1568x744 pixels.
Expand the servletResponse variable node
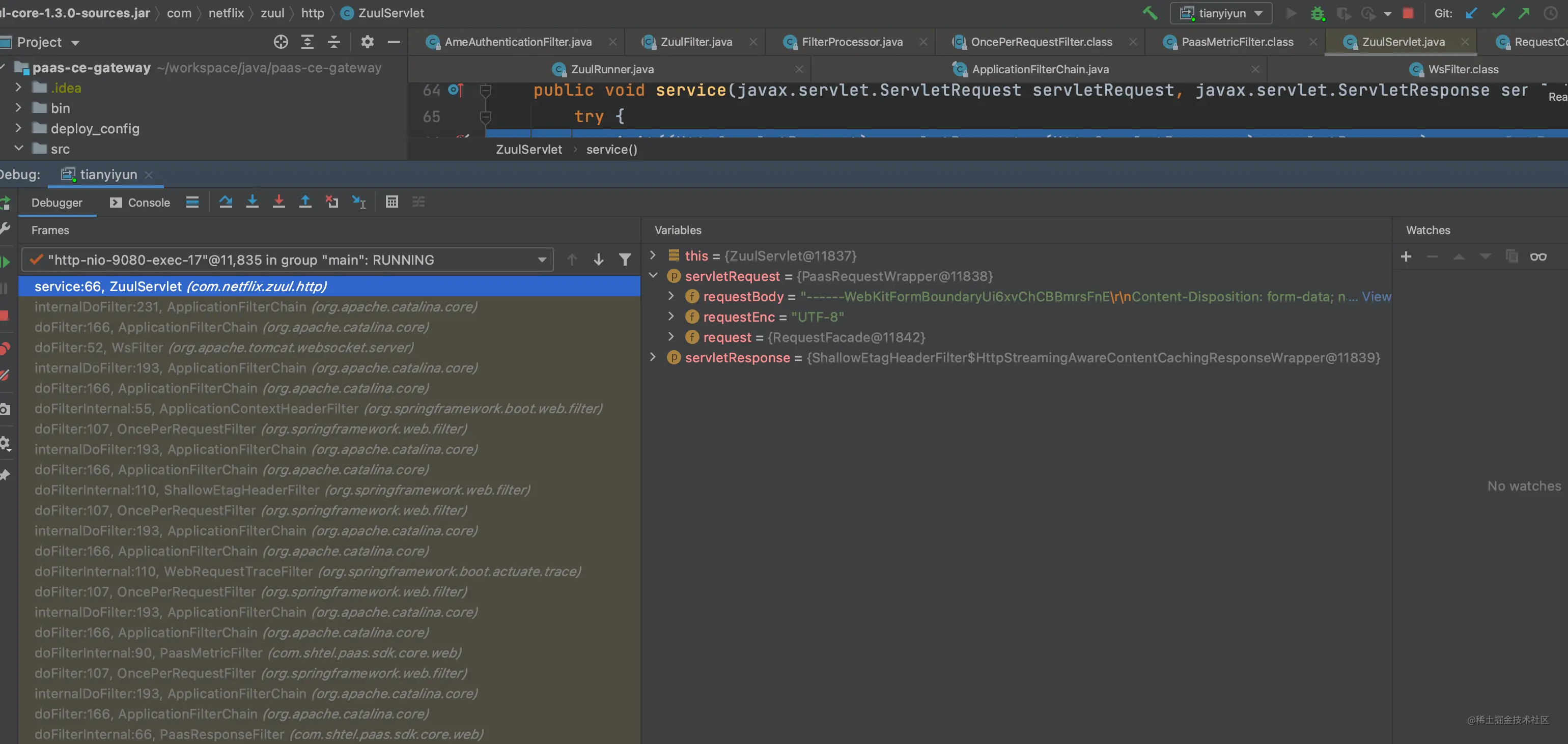pos(653,357)
